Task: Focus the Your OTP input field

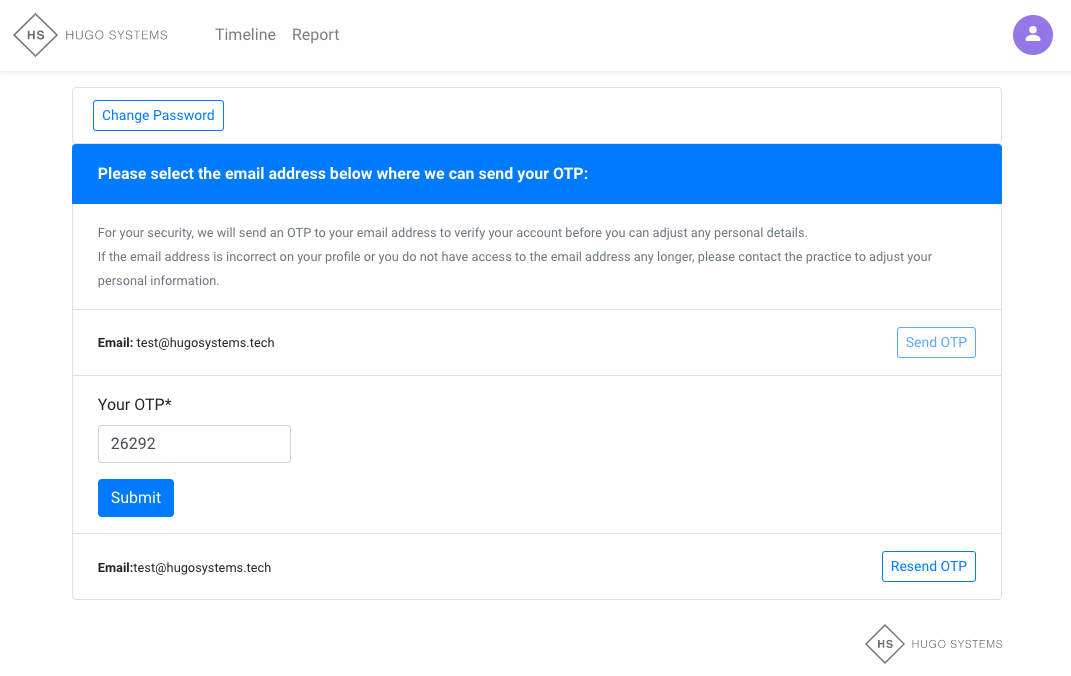Action: point(194,444)
